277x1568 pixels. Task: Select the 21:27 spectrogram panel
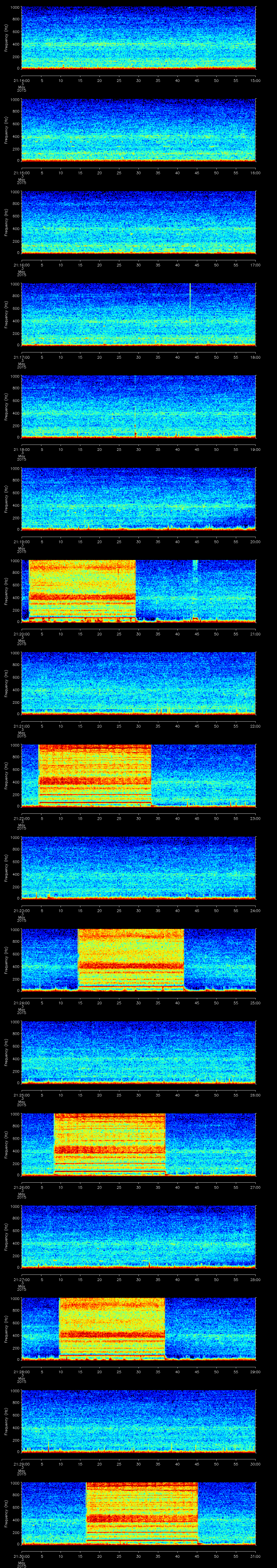[138, 1237]
